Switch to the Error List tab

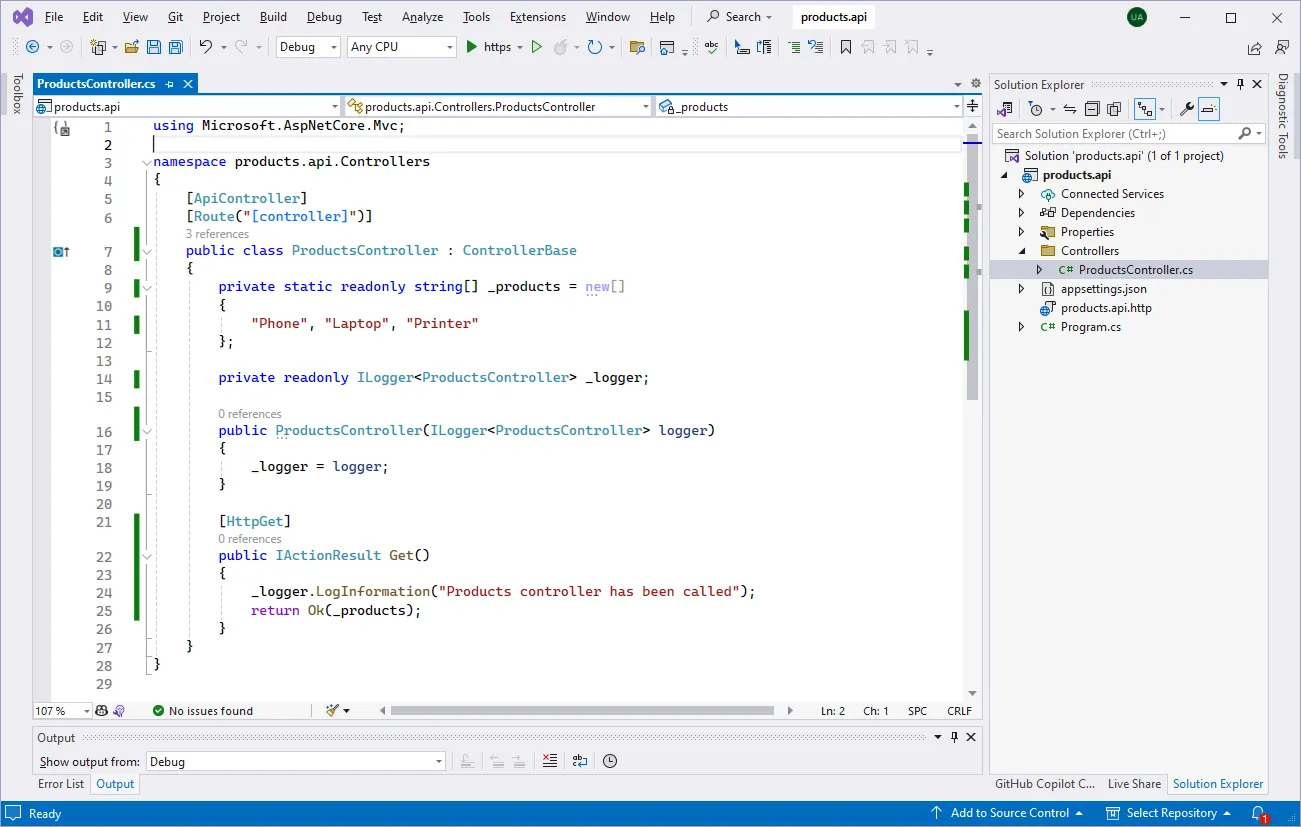pyautogui.click(x=60, y=784)
